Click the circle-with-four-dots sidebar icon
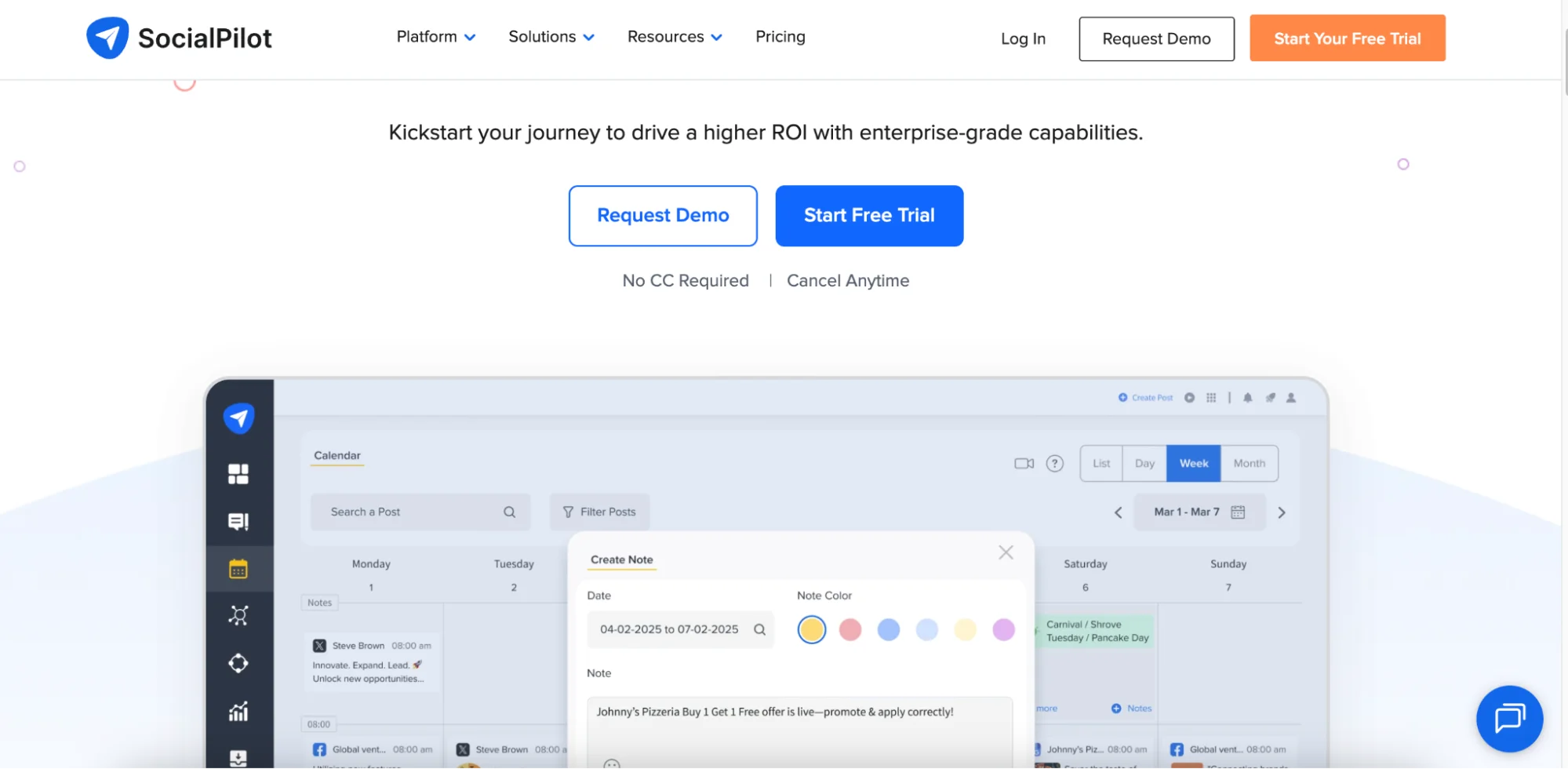Image resolution: width=1568 pixels, height=769 pixels. (238, 664)
